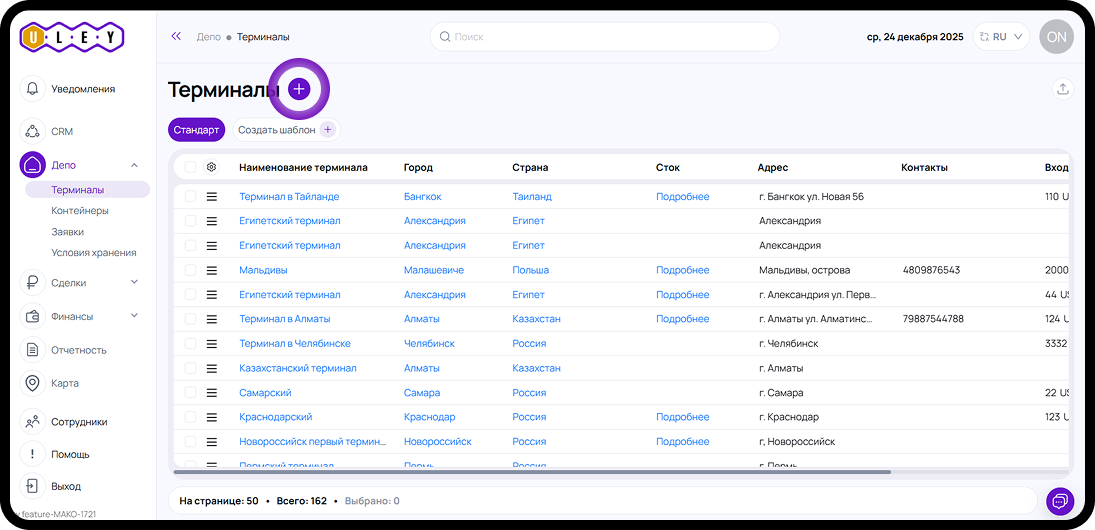
Task: Open Сделки ruble icon
Action: pos(32,283)
